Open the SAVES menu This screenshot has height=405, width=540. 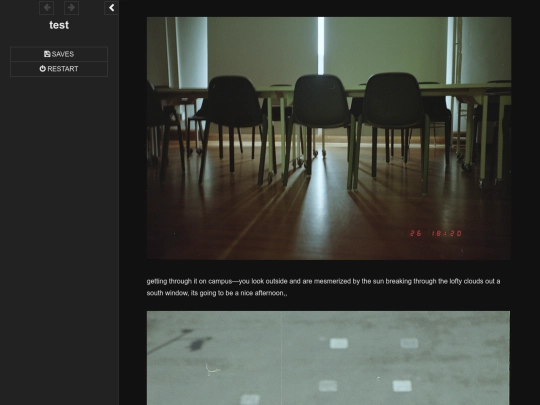(x=59, y=54)
